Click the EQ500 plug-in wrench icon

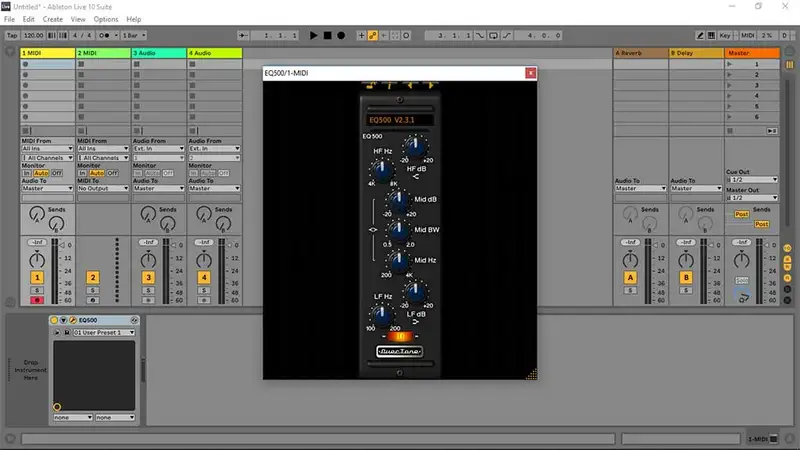72,320
